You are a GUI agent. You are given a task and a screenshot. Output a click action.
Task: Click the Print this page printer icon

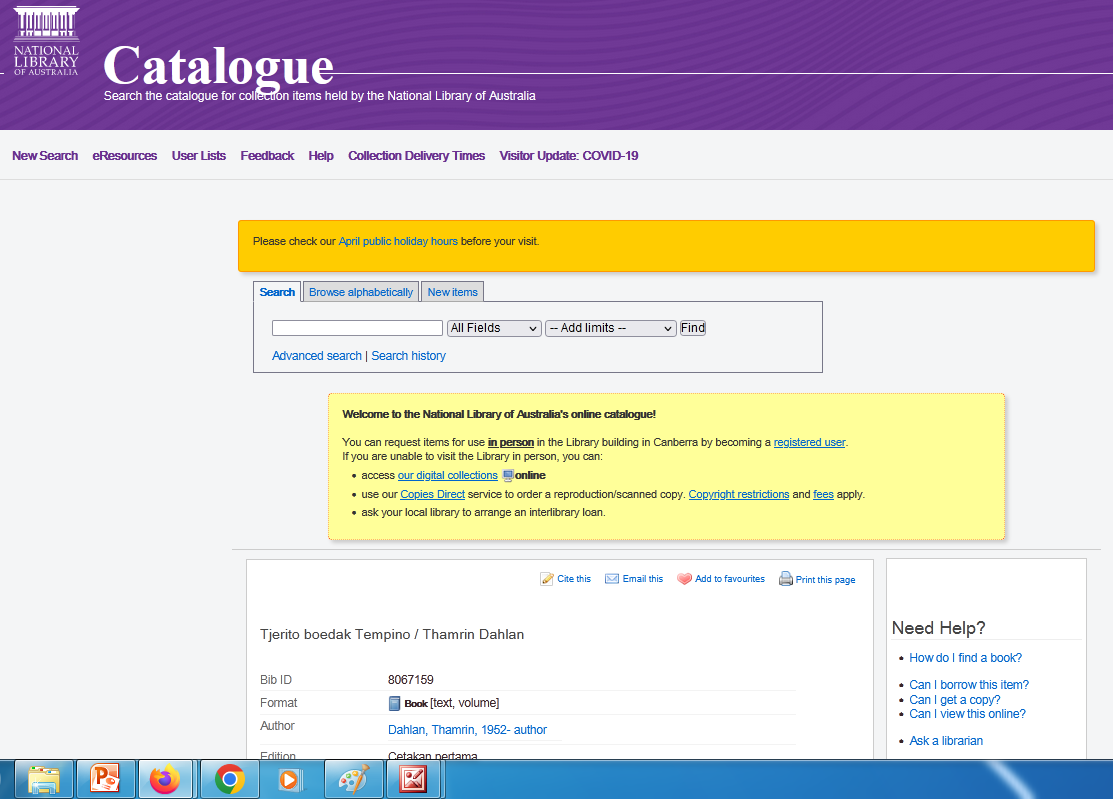pyautogui.click(x=786, y=579)
